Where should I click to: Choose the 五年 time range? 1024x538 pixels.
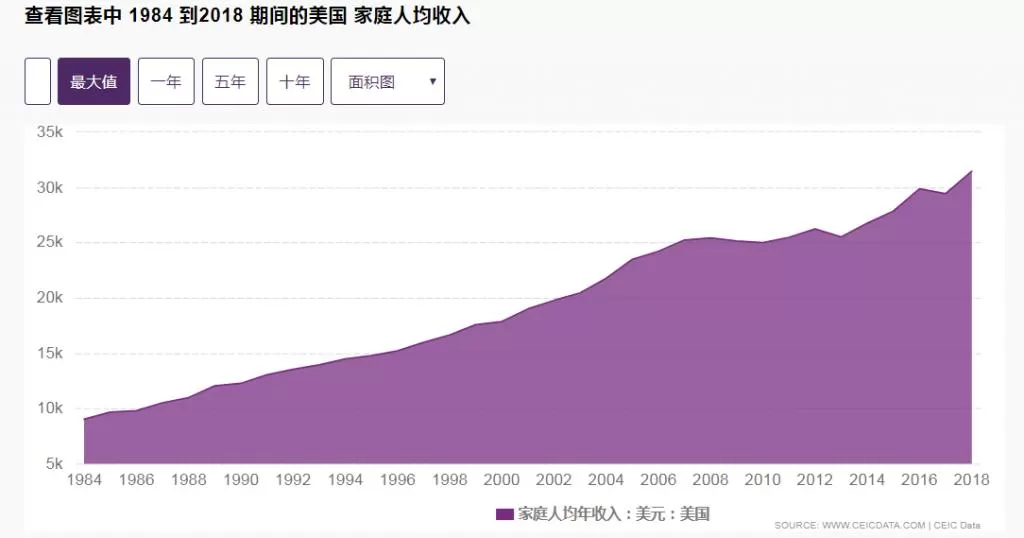(231, 82)
